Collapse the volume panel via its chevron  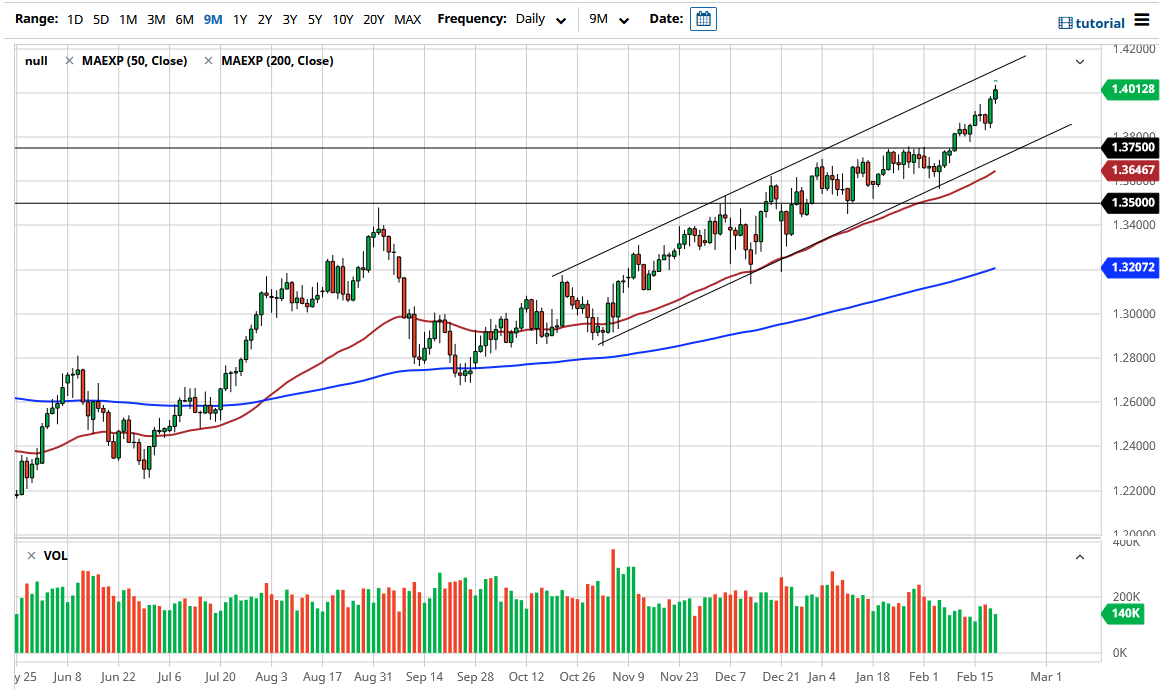click(1079, 556)
